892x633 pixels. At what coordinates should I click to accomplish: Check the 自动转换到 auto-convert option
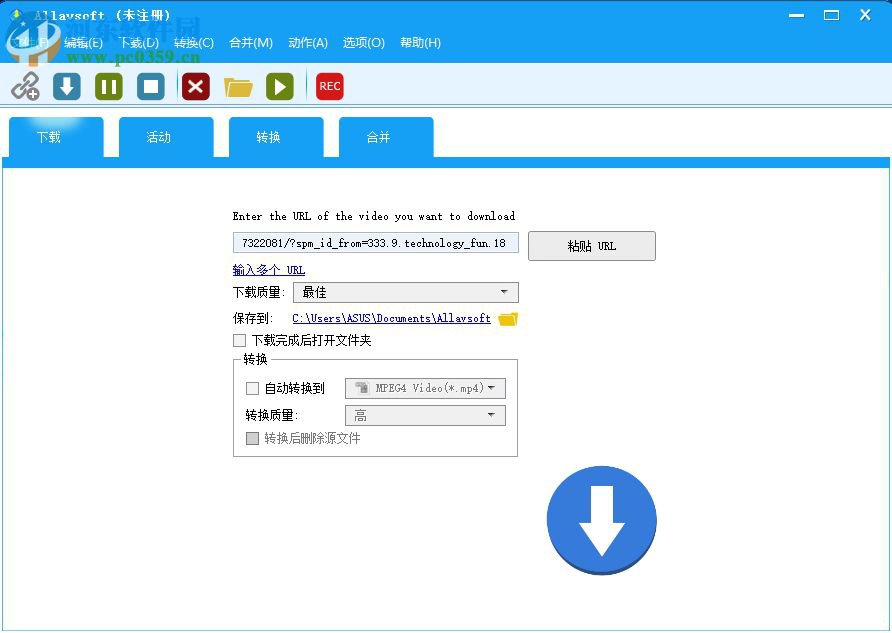253,388
